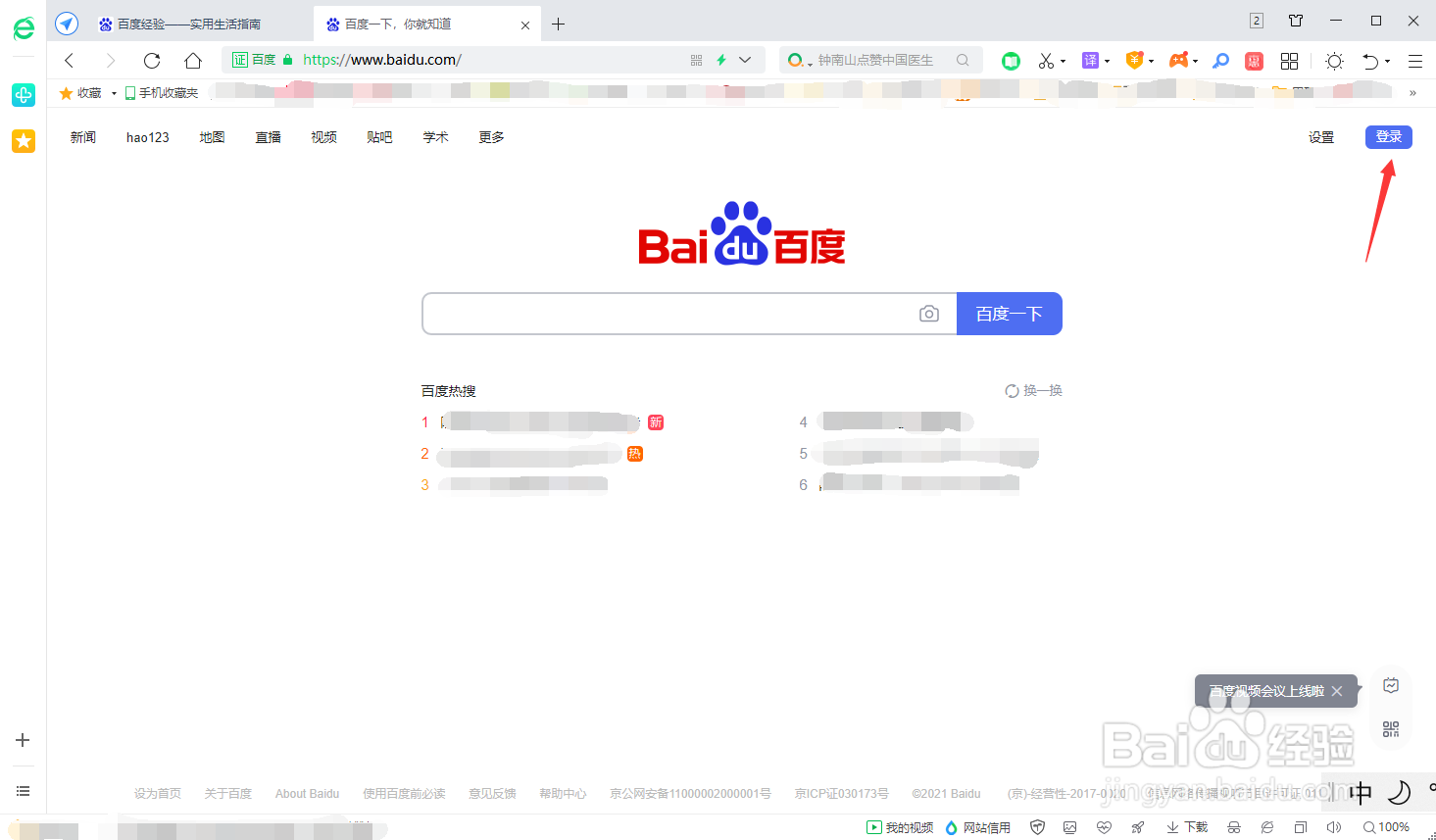Open the yellow star sidebar favorites

click(24, 141)
